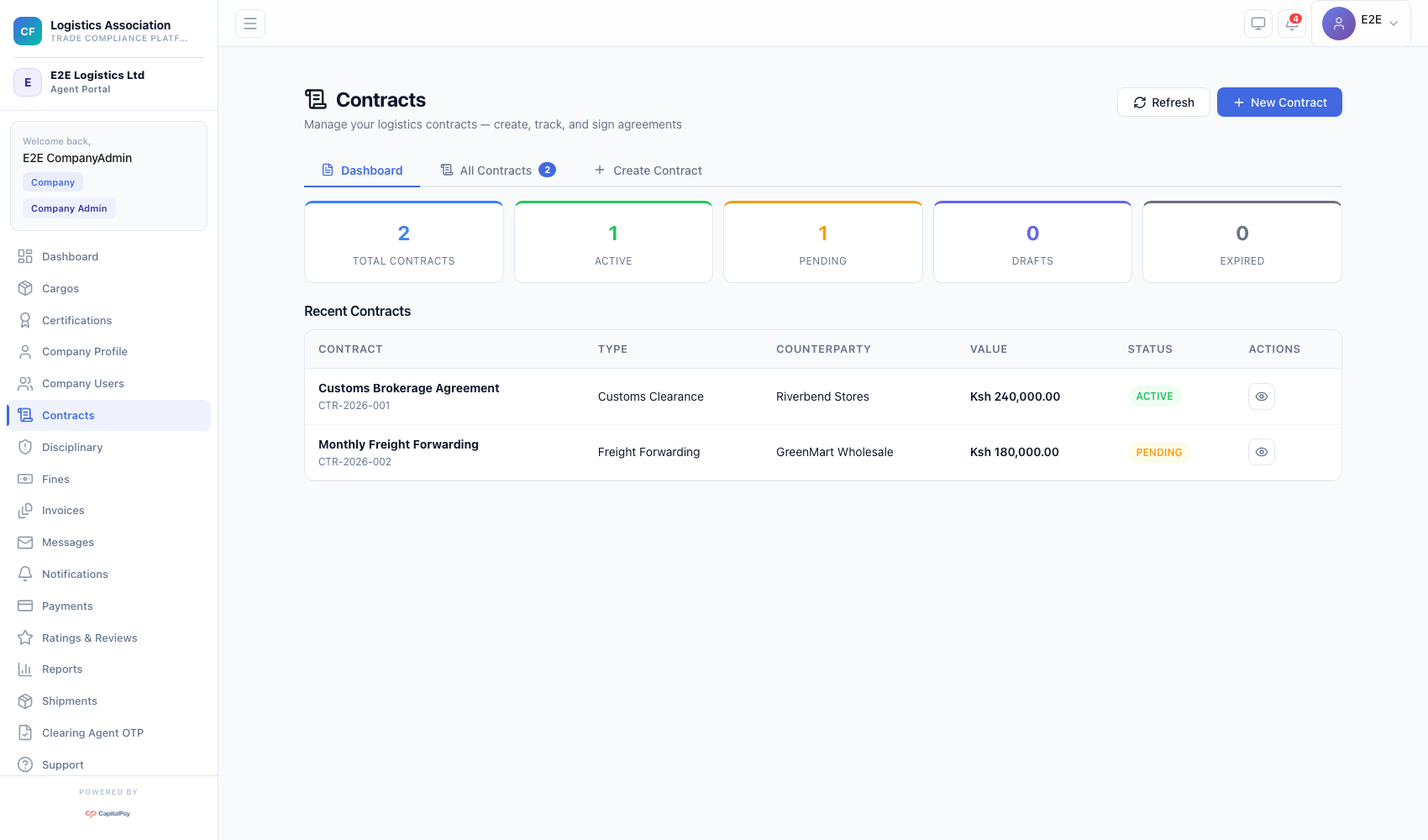This screenshot has height=840, width=1428.
Task: Go to Certifications in the sidebar
Action: click(76, 320)
